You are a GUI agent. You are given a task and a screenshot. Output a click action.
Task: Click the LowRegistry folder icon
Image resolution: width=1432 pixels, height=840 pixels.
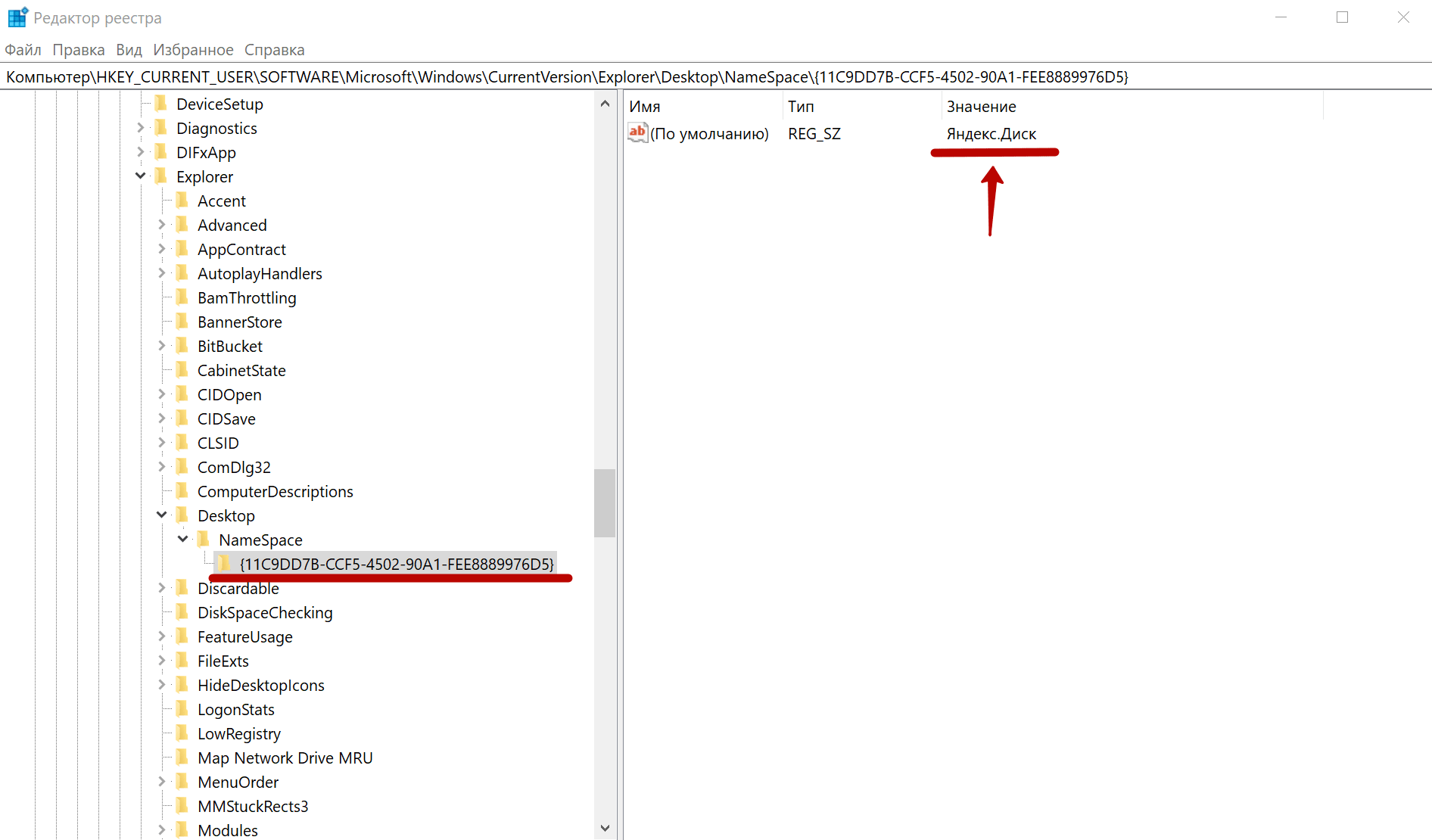pos(182,733)
